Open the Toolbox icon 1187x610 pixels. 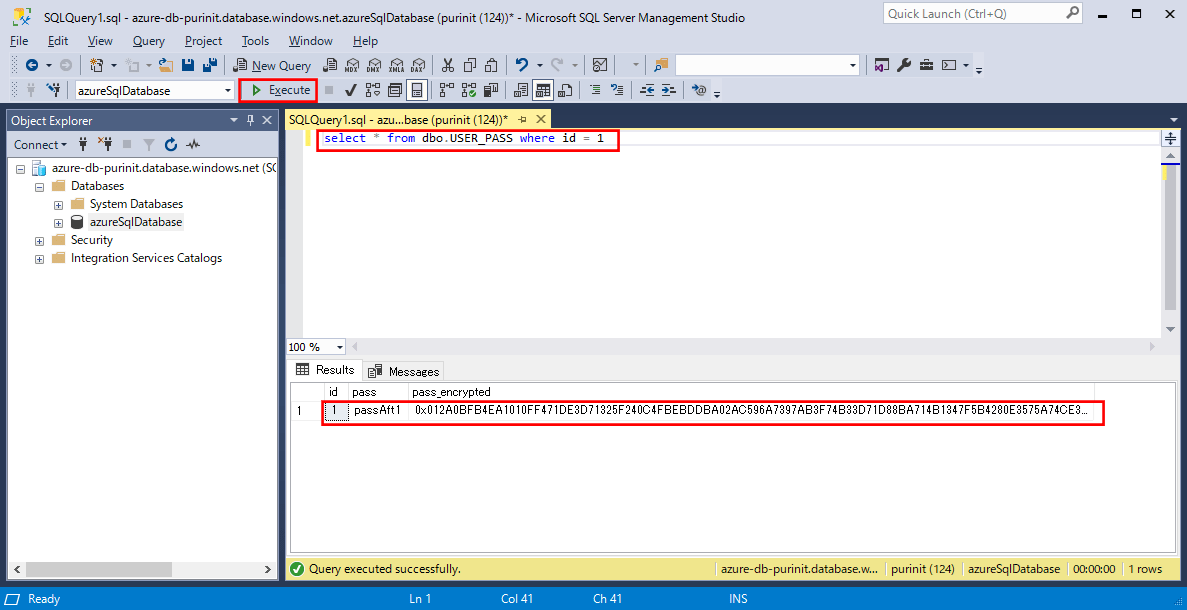pyautogui.click(x=926, y=66)
